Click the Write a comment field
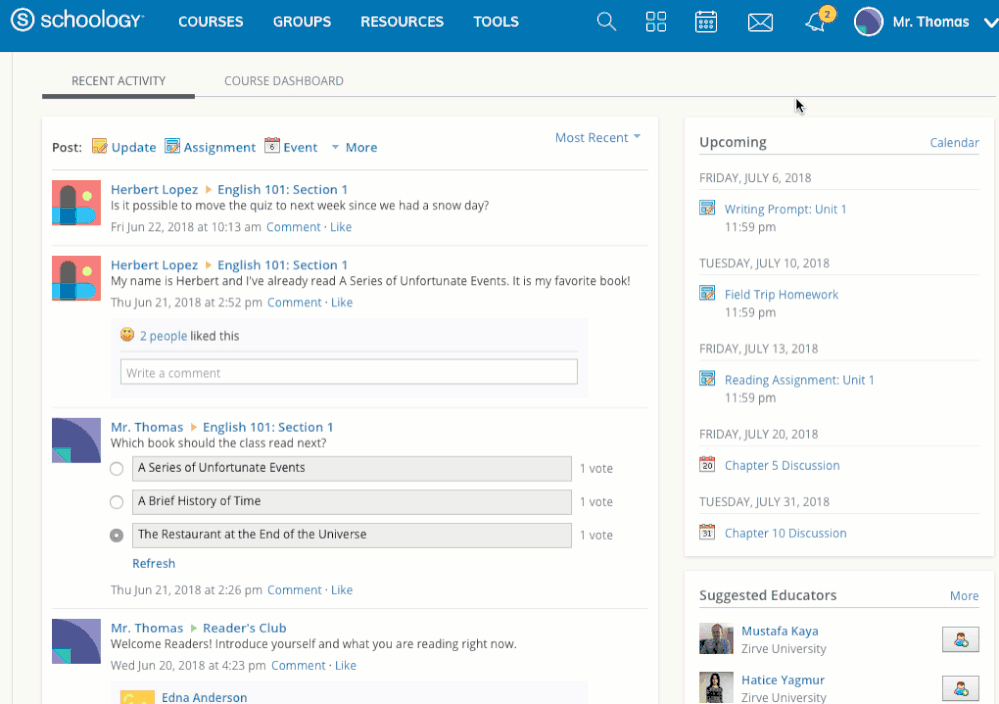The image size is (999, 704). click(349, 372)
